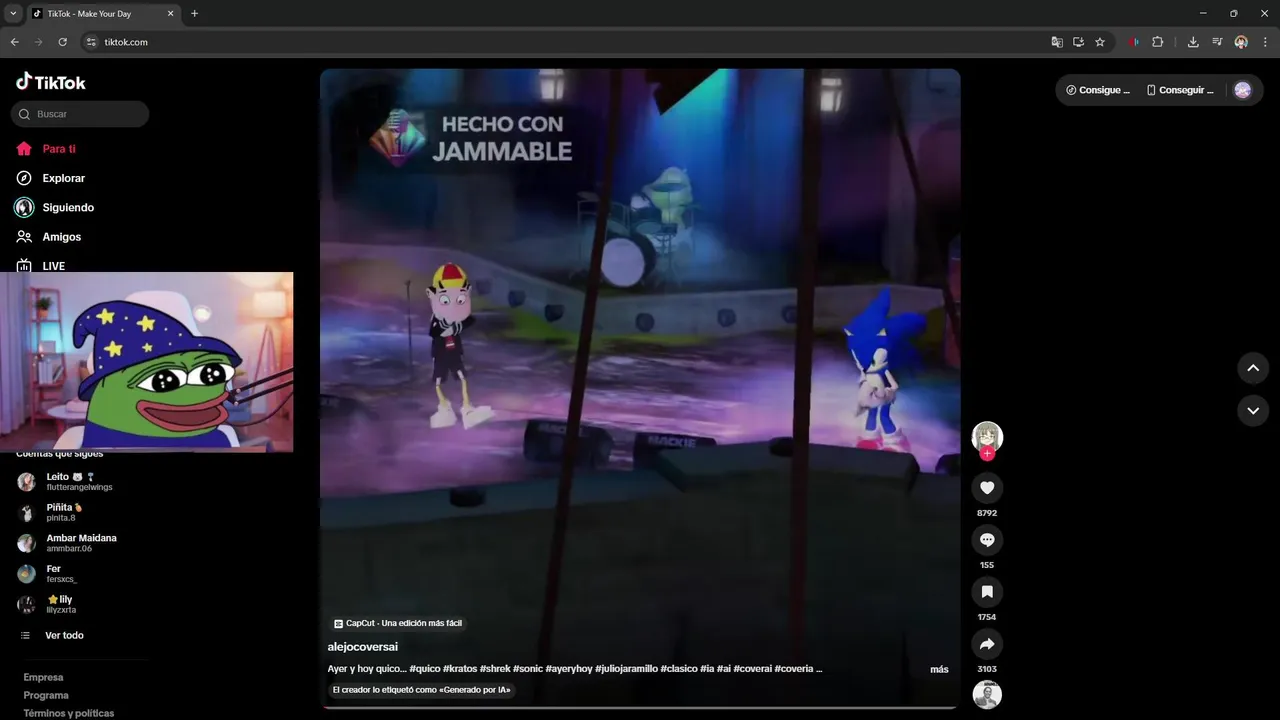The image size is (1280, 720).
Task: Click the TikTok logo
Action: [x=51, y=82]
